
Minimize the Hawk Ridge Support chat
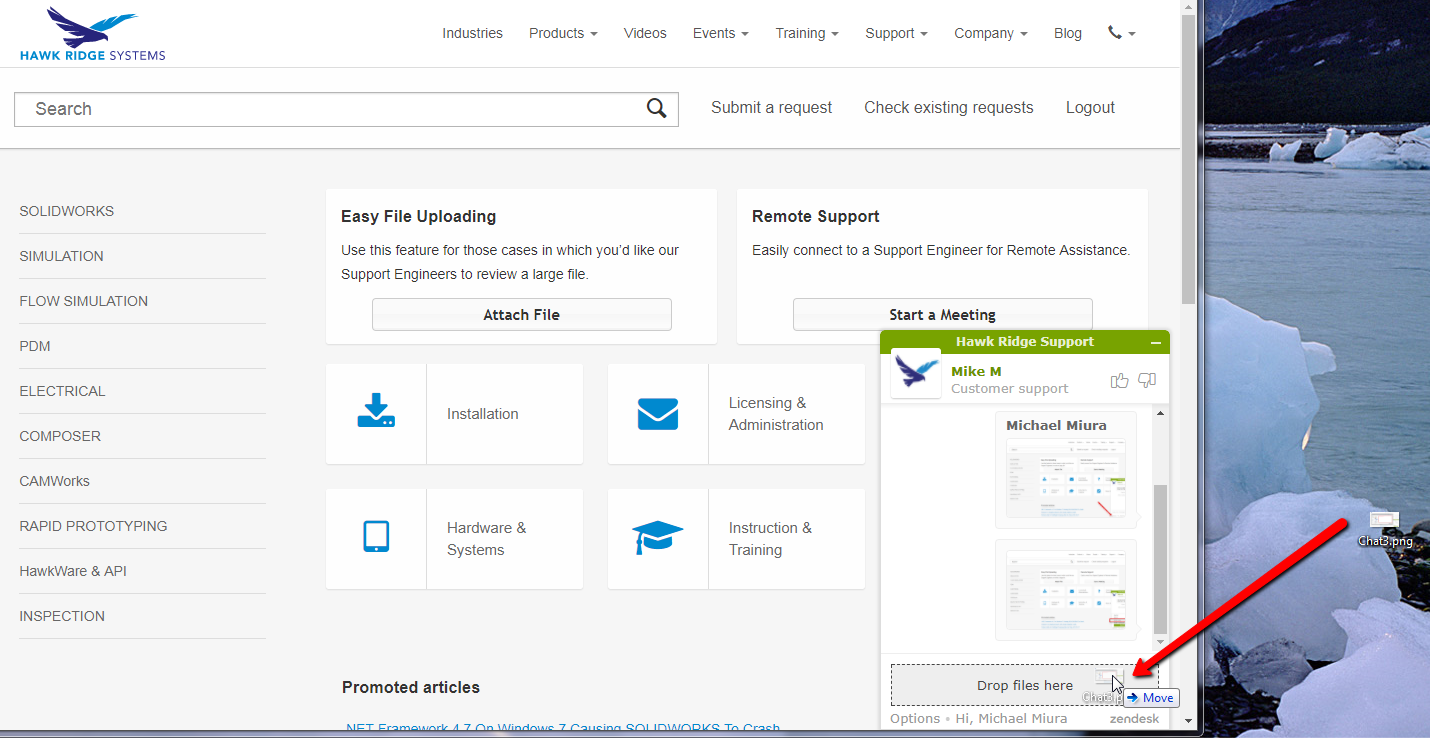(1156, 342)
